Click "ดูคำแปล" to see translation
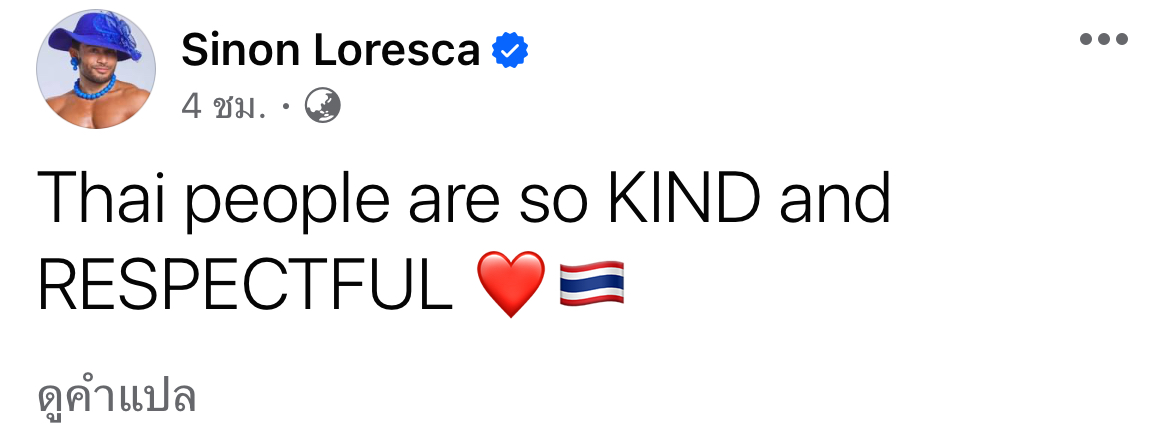Viewport: 1170px width, 435px height. 116,398
